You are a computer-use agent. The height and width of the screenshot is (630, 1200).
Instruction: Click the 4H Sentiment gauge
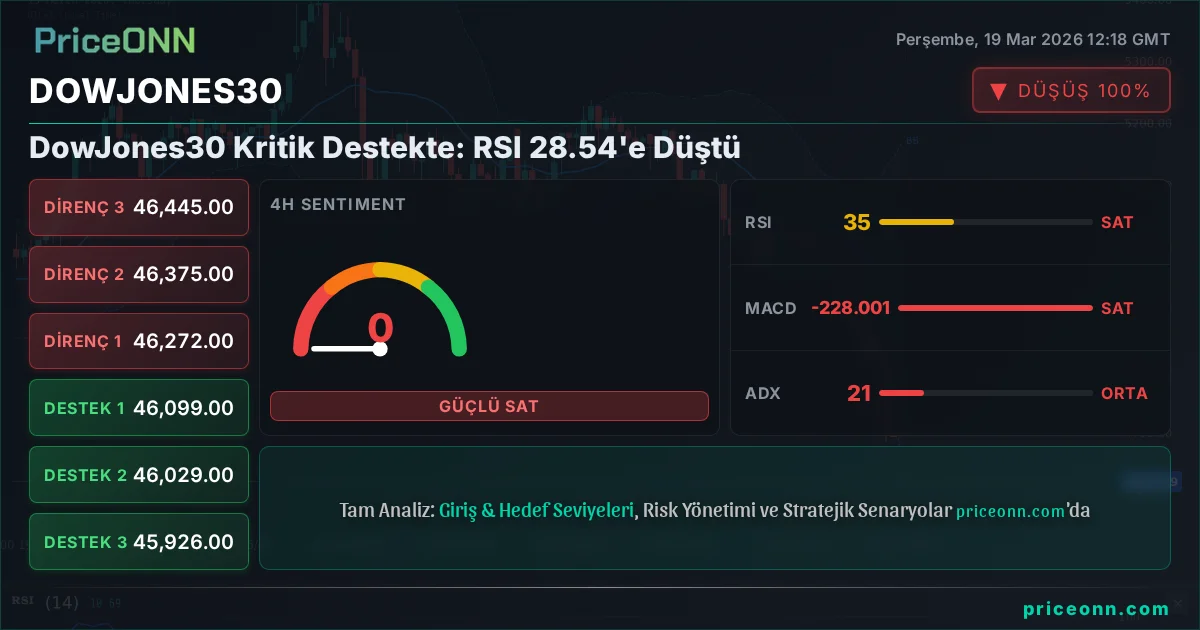tap(380, 310)
